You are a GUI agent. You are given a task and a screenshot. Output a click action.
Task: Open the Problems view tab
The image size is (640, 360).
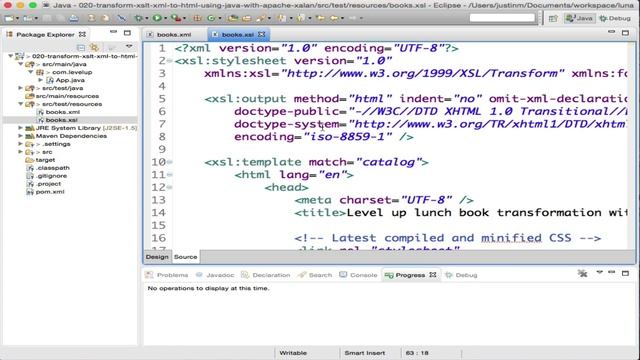(167, 275)
